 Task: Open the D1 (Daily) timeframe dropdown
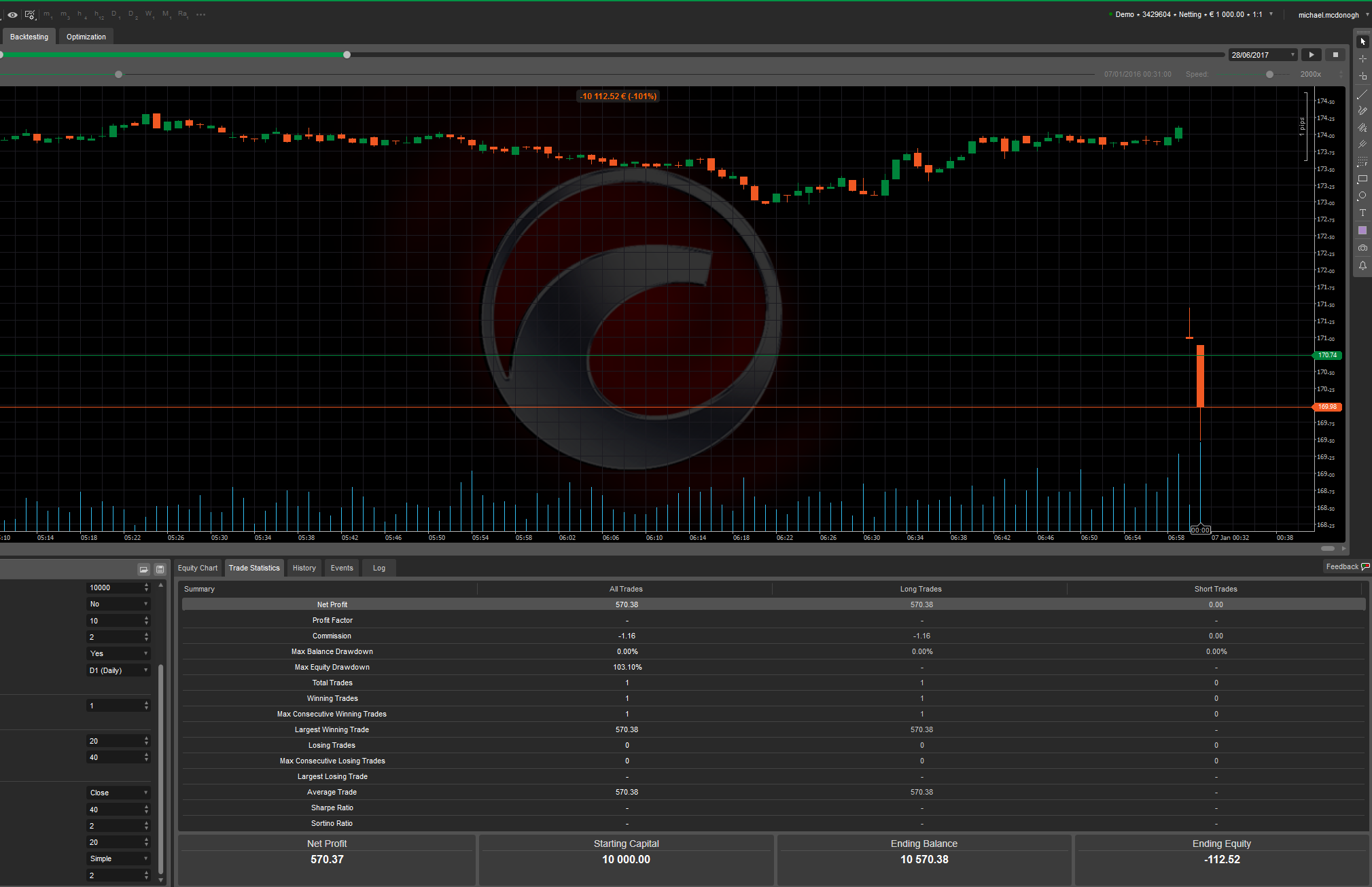click(118, 670)
